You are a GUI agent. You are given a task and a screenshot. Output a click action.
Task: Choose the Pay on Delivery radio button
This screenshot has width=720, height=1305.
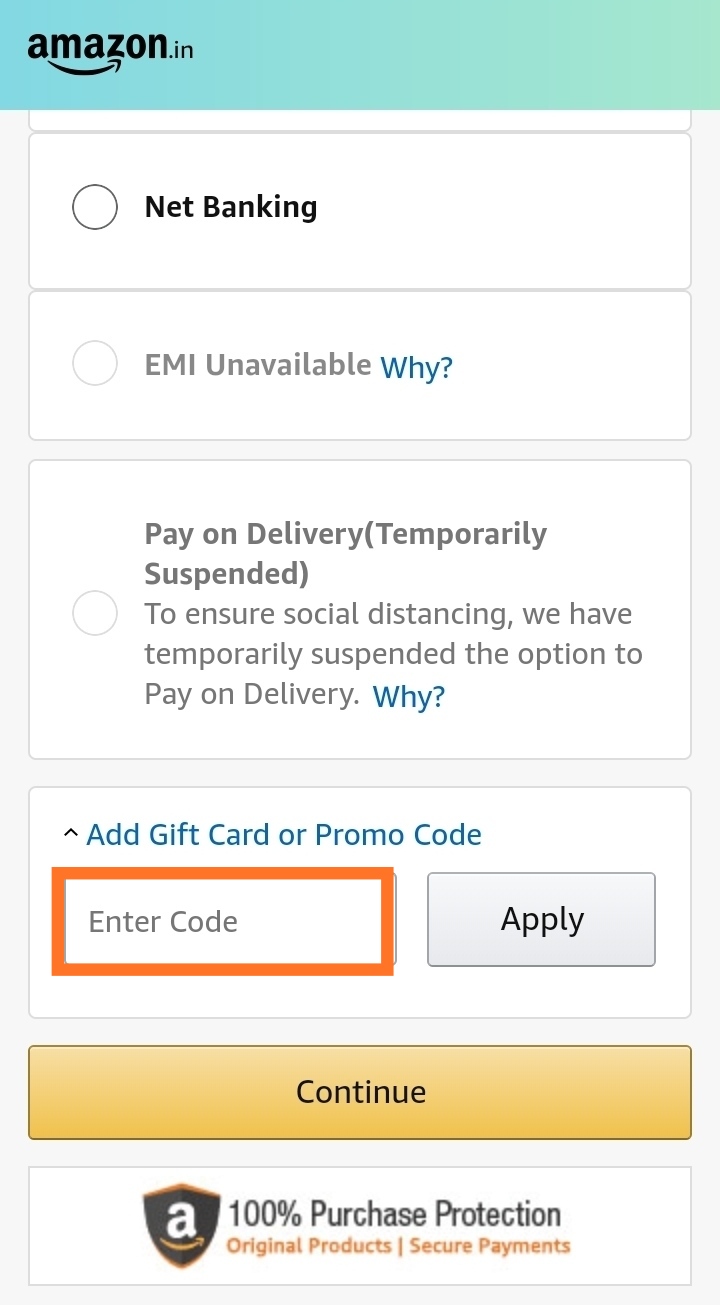click(95, 612)
